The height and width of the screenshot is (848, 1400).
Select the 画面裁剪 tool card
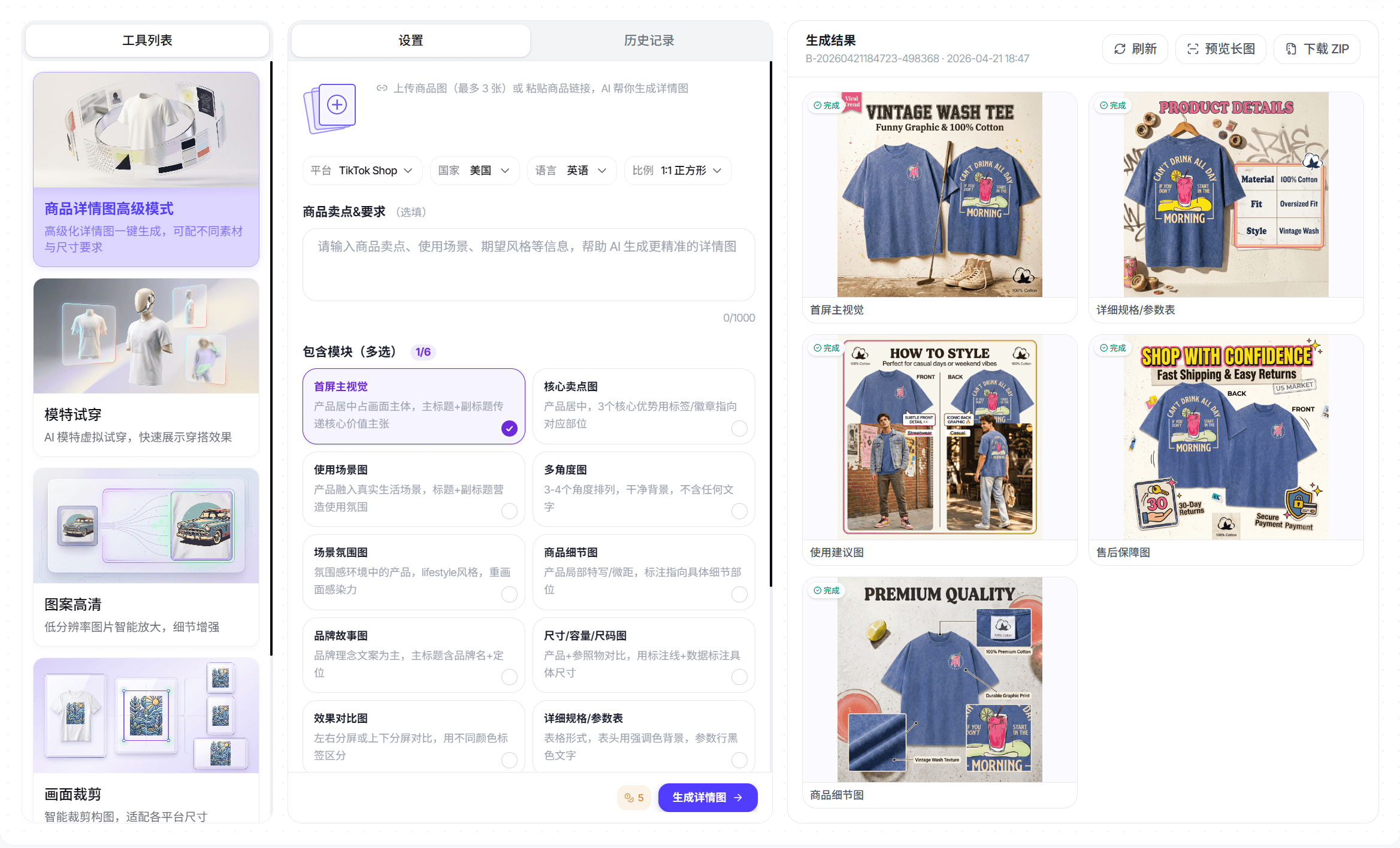pos(146,741)
